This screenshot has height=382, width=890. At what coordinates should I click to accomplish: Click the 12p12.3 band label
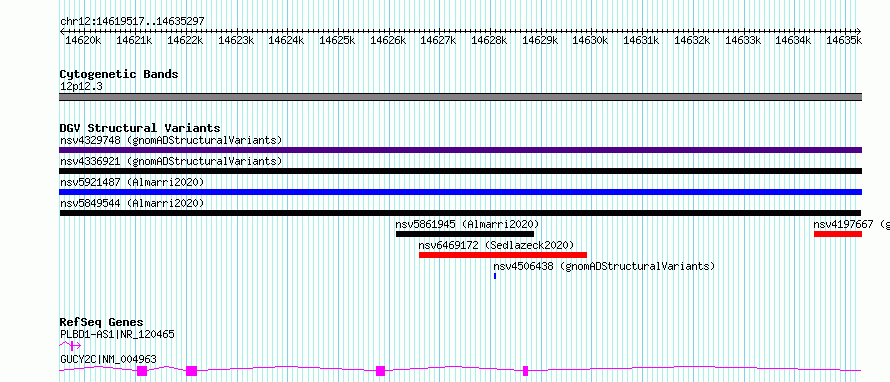pos(81,87)
